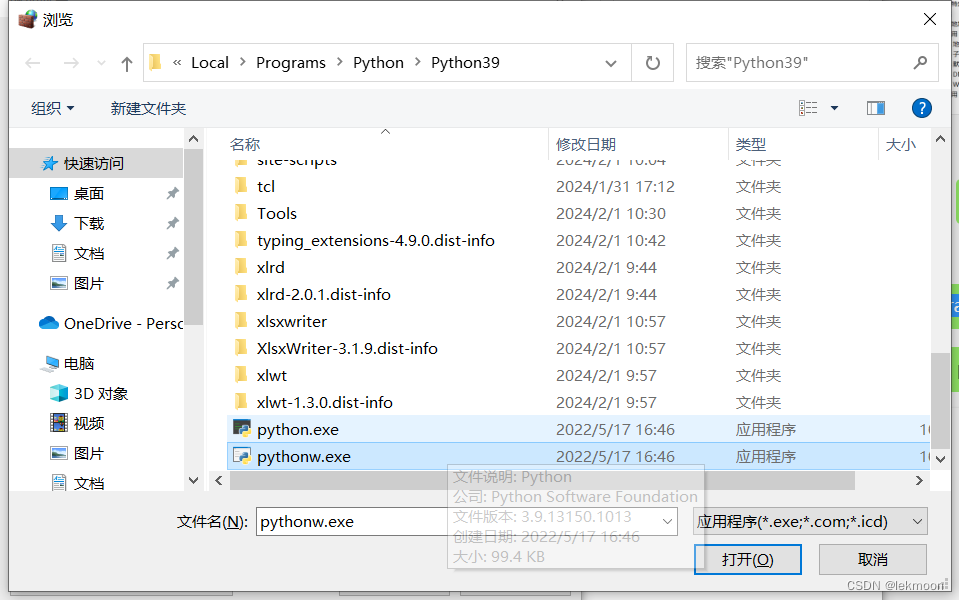Image resolution: width=959 pixels, height=600 pixels.
Task: Select 快速访问 in the navigation pane
Action: pos(94,163)
